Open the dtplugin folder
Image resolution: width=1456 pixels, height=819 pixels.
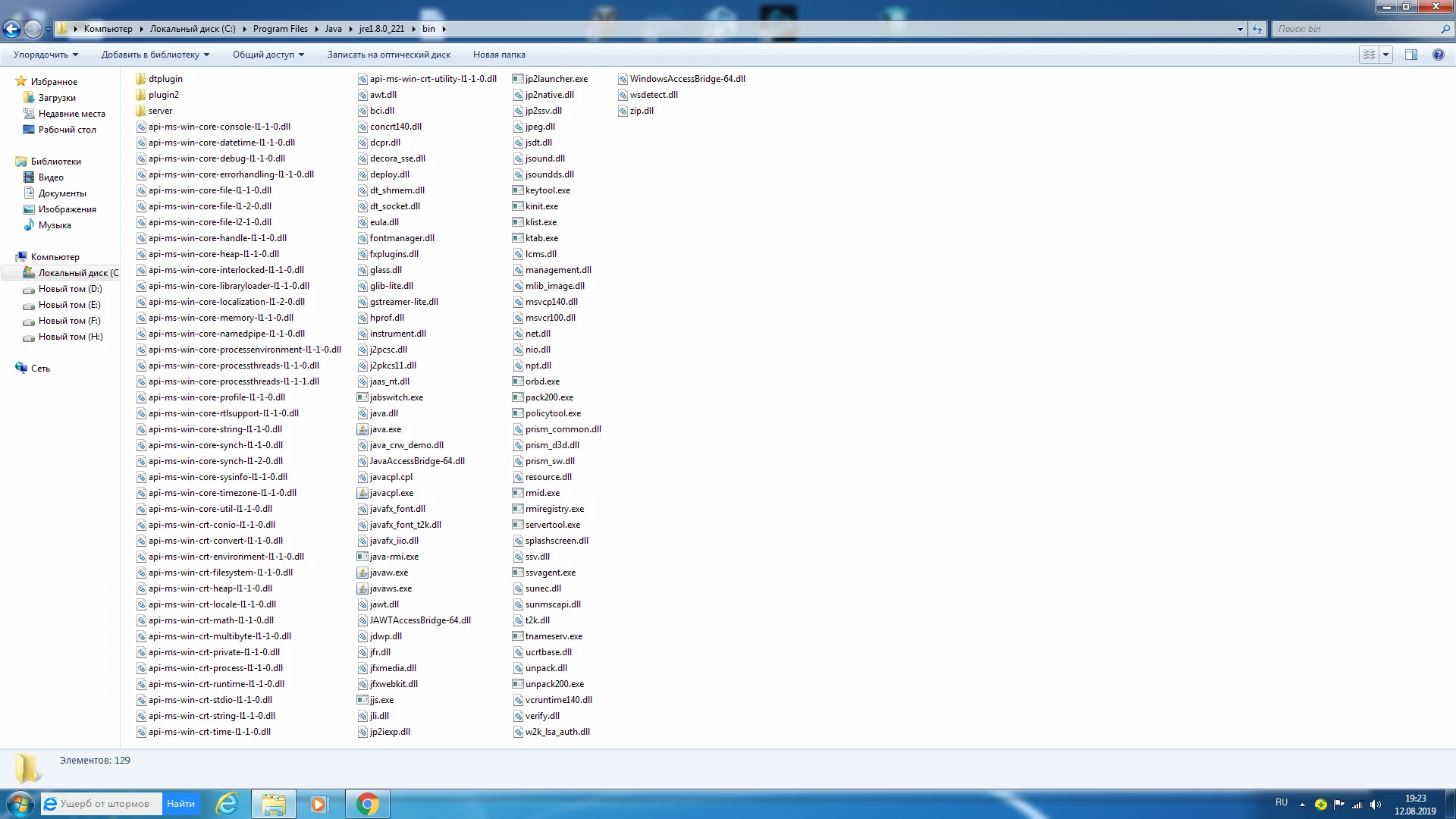coord(165,79)
